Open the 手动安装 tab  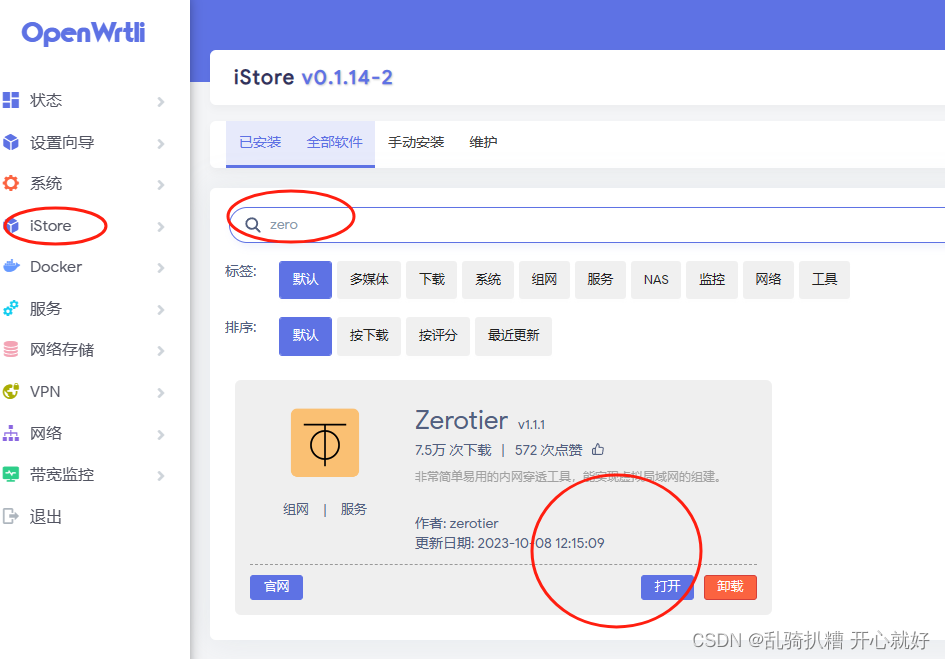click(x=416, y=142)
